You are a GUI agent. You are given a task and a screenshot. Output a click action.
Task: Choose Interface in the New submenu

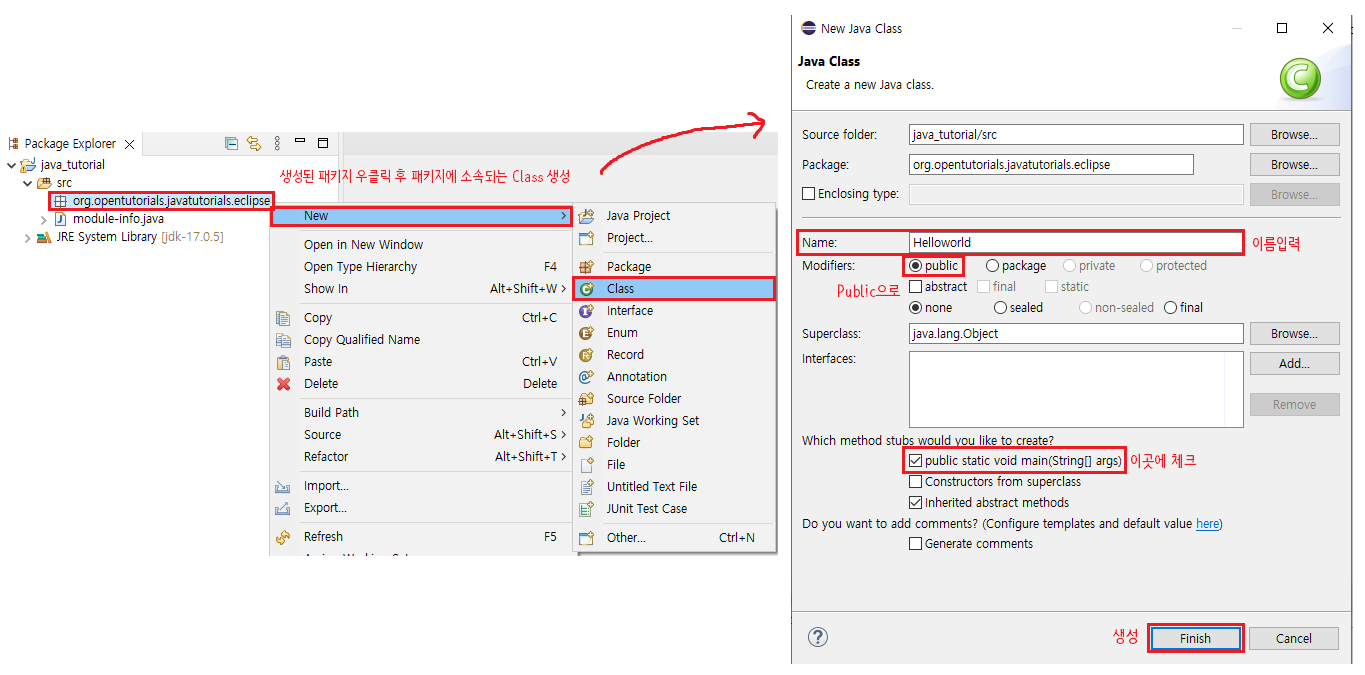point(674,311)
